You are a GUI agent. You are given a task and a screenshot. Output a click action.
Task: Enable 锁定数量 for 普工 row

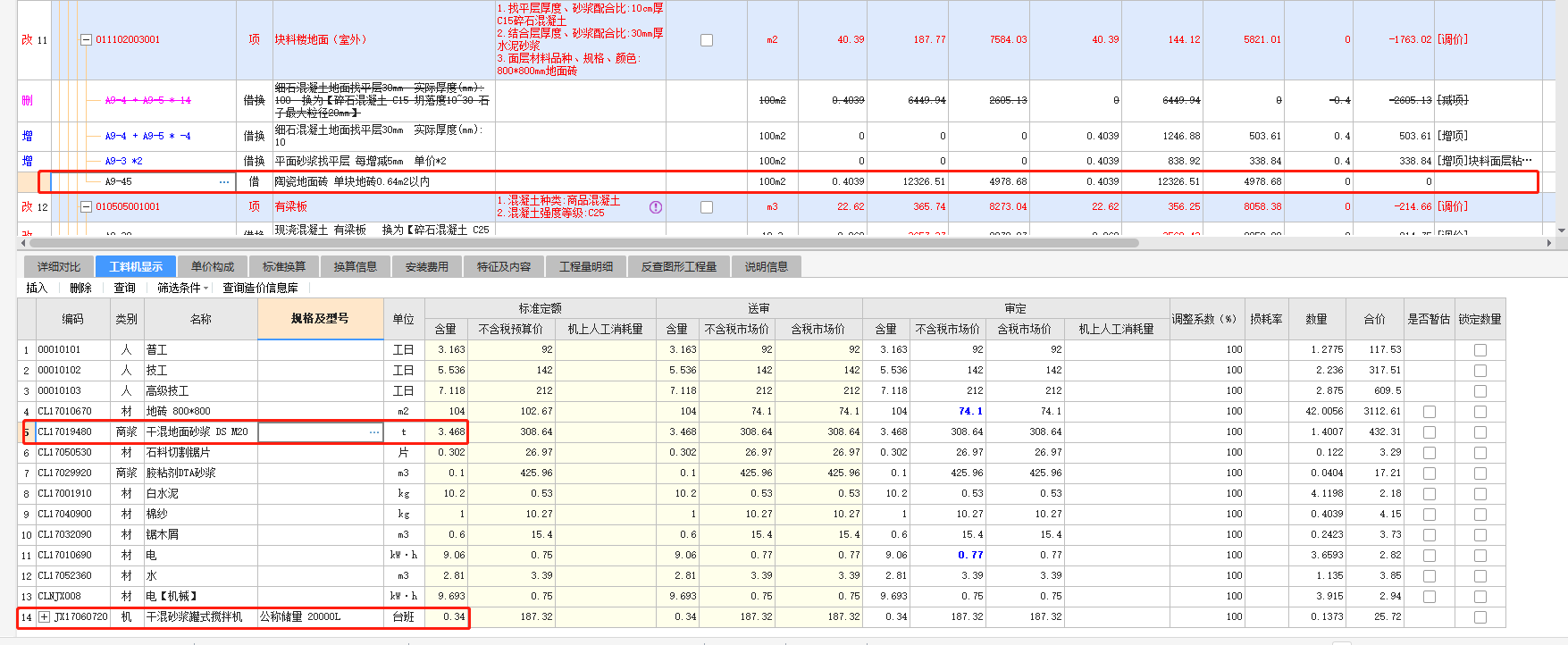pyautogui.click(x=1480, y=350)
